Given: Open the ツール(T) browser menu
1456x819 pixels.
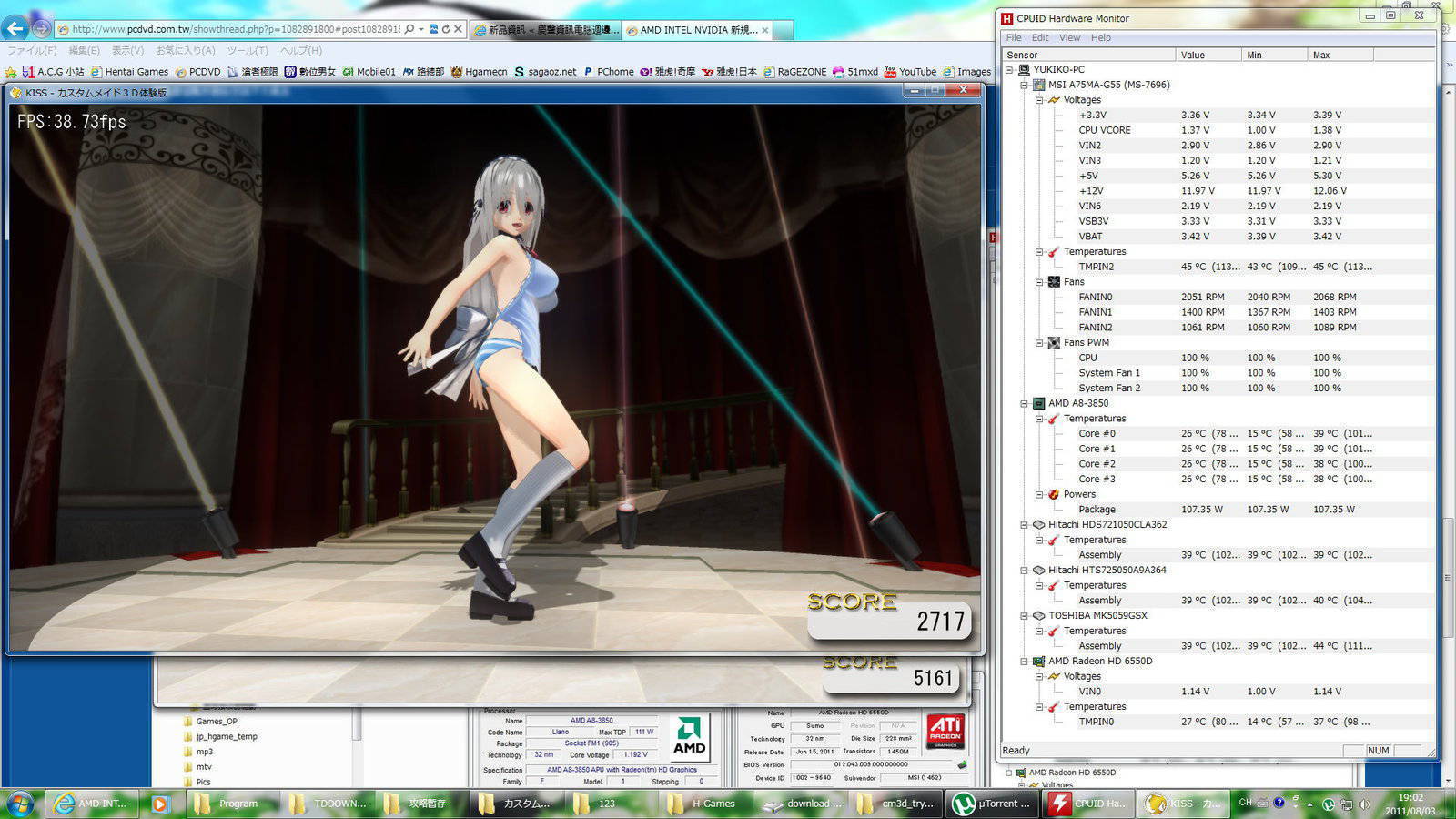Looking at the screenshot, I should 248,51.
